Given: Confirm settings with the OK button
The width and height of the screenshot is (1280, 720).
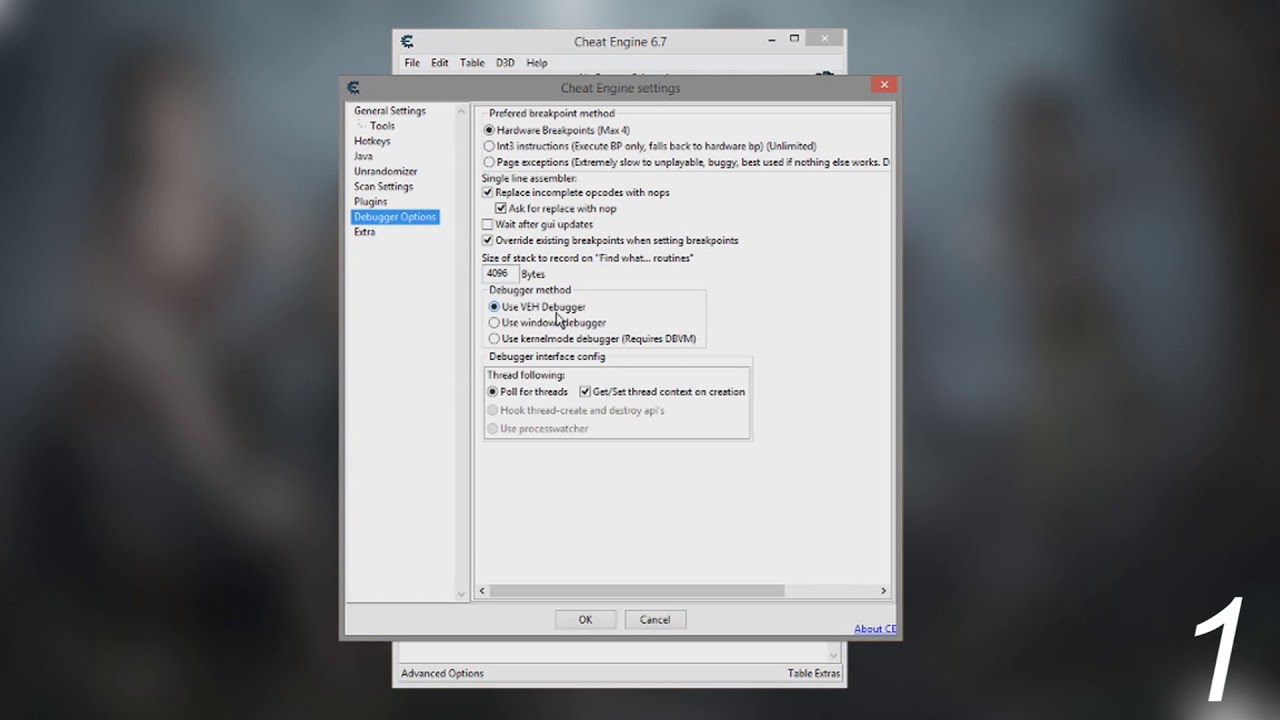Looking at the screenshot, I should click(x=585, y=619).
